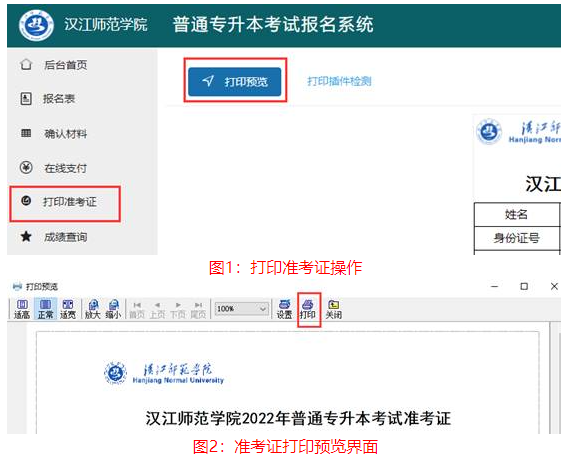This screenshot has height=463, width=574.
Task: Click the 首页 first-page toolbar icon
Action: (x=137, y=310)
